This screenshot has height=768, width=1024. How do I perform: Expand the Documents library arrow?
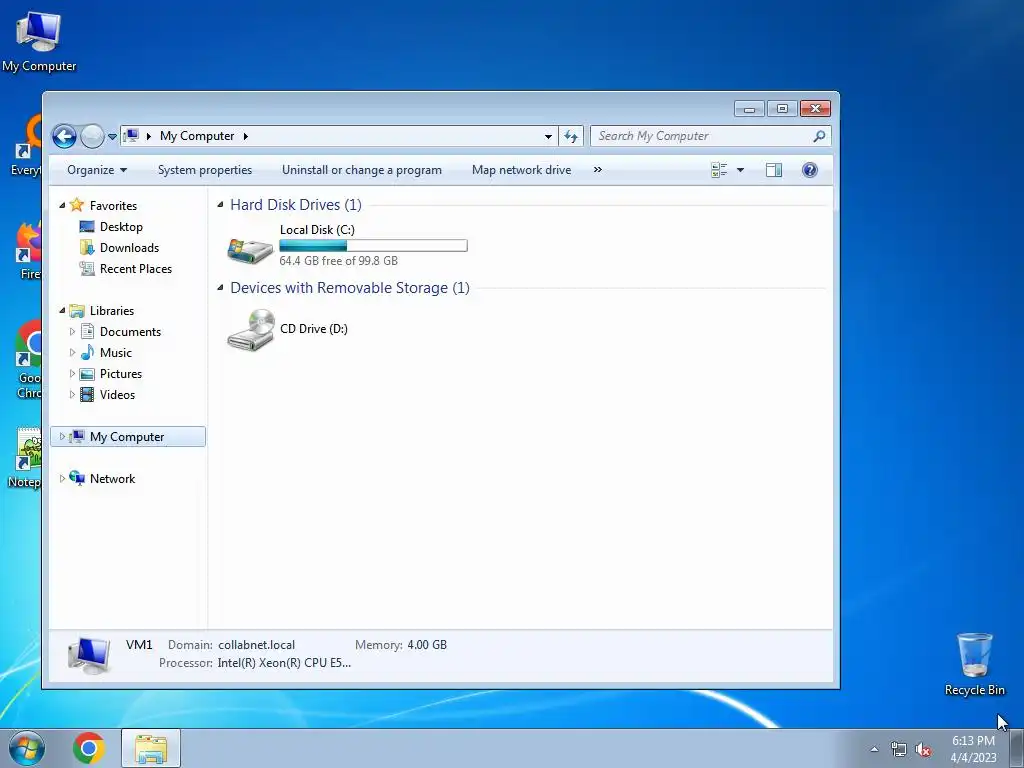pyautogui.click(x=72, y=332)
